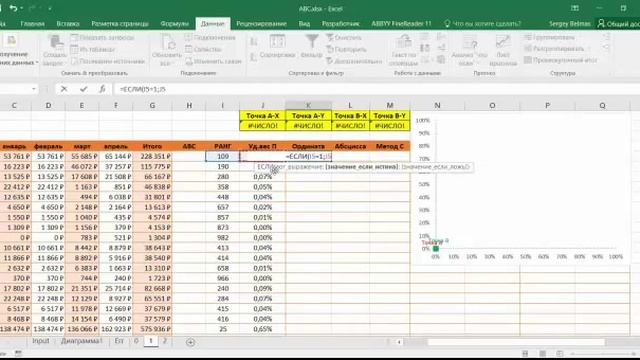Click the Normal view icon in status bar

coord(525,353)
